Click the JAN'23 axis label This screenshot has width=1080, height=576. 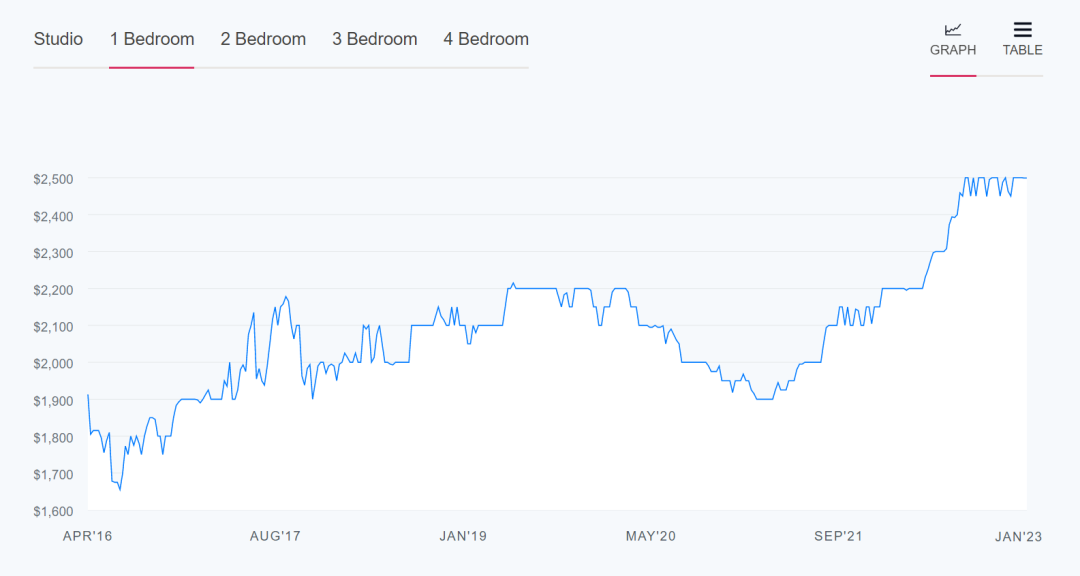click(x=1019, y=537)
